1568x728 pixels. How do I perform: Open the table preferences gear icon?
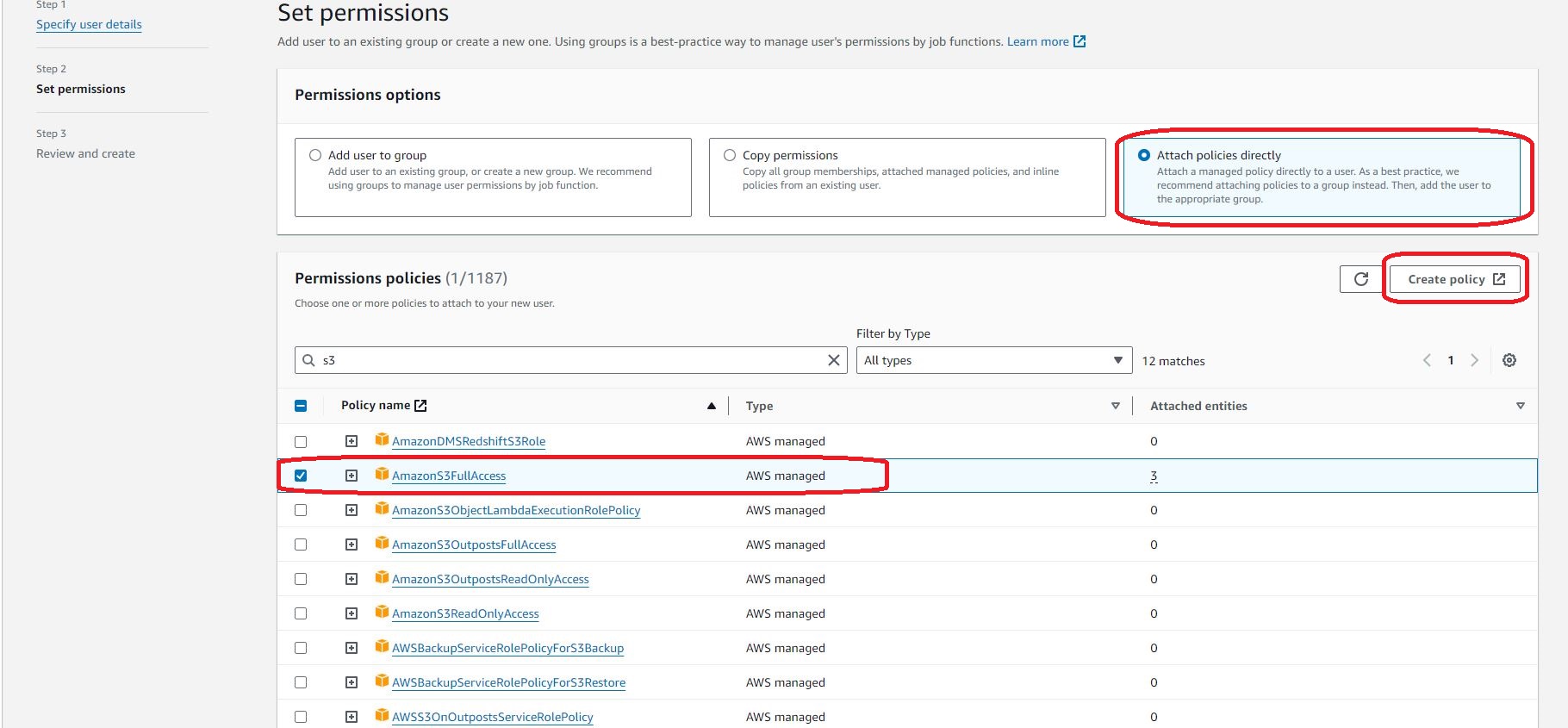tap(1509, 360)
